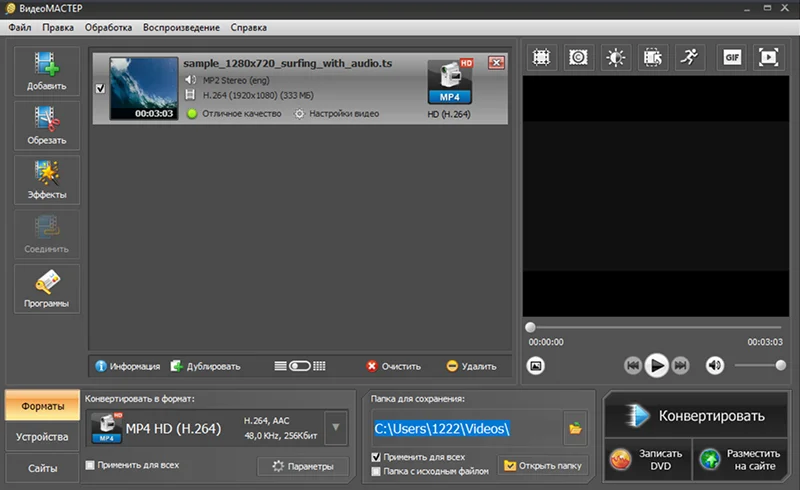Click Разместить на сайте button

(x=741, y=459)
